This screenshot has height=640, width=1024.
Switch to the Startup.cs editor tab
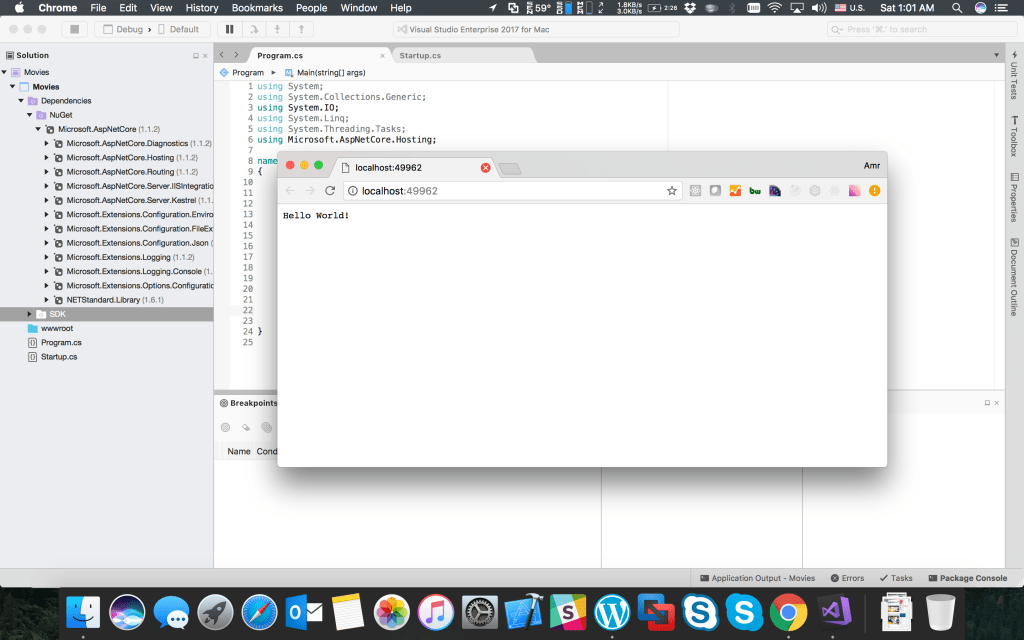(420, 56)
